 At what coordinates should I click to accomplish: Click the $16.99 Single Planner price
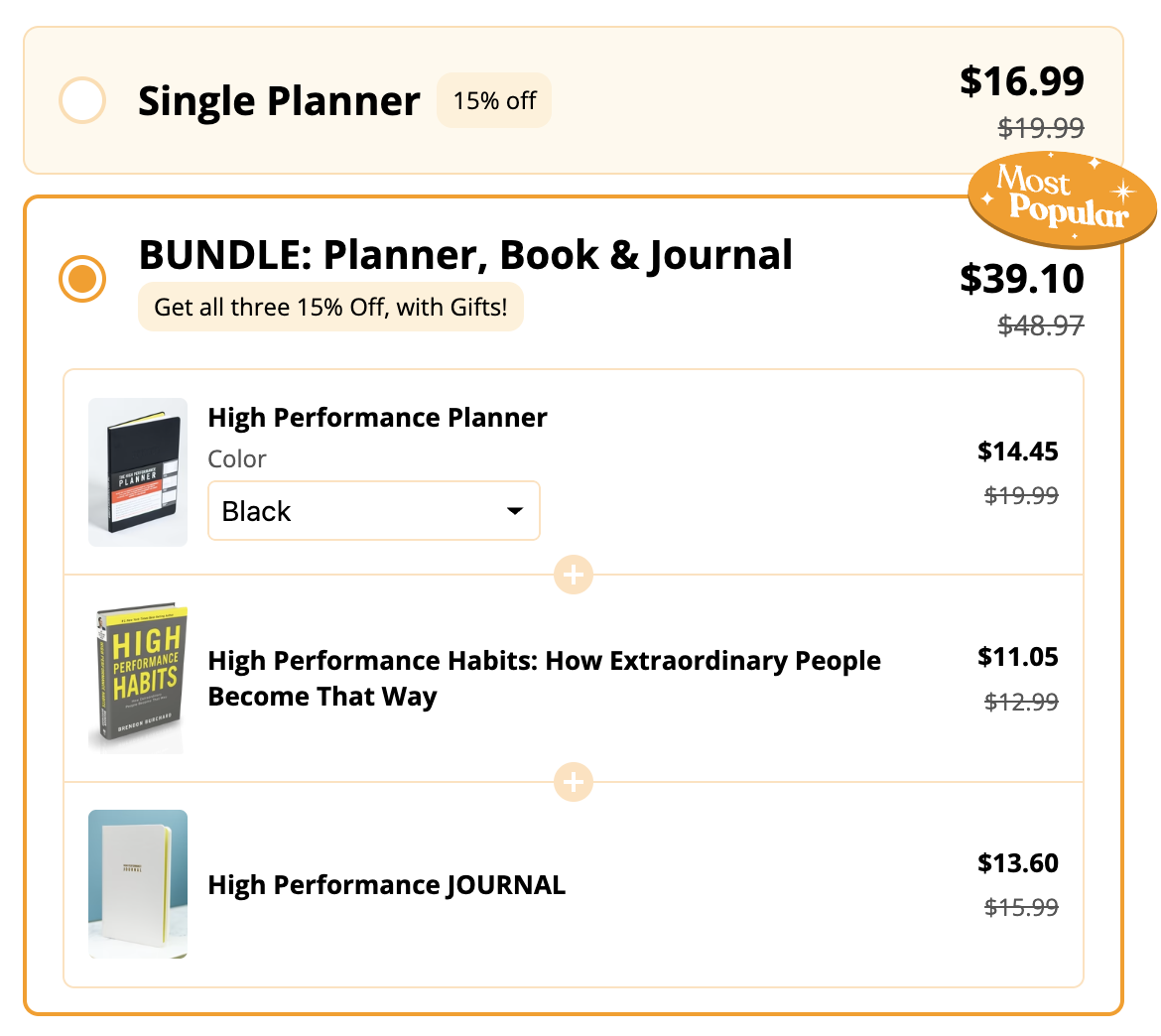click(1022, 81)
